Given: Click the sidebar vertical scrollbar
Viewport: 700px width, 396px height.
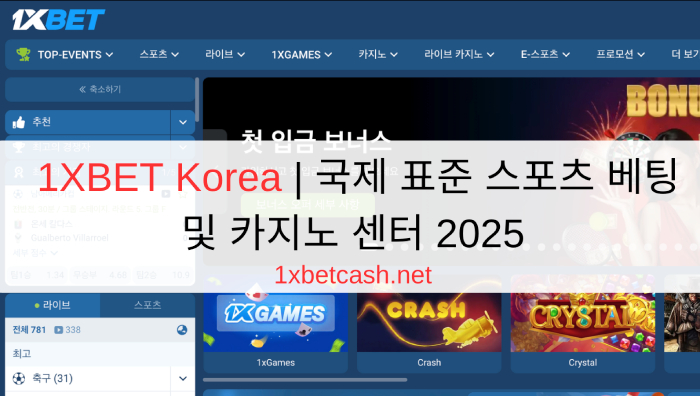Looking at the screenshot, I should [x=197, y=100].
